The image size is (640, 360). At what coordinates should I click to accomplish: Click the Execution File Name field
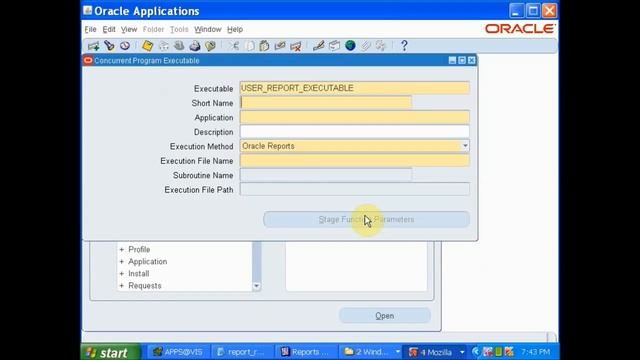pyautogui.click(x=354, y=161)
